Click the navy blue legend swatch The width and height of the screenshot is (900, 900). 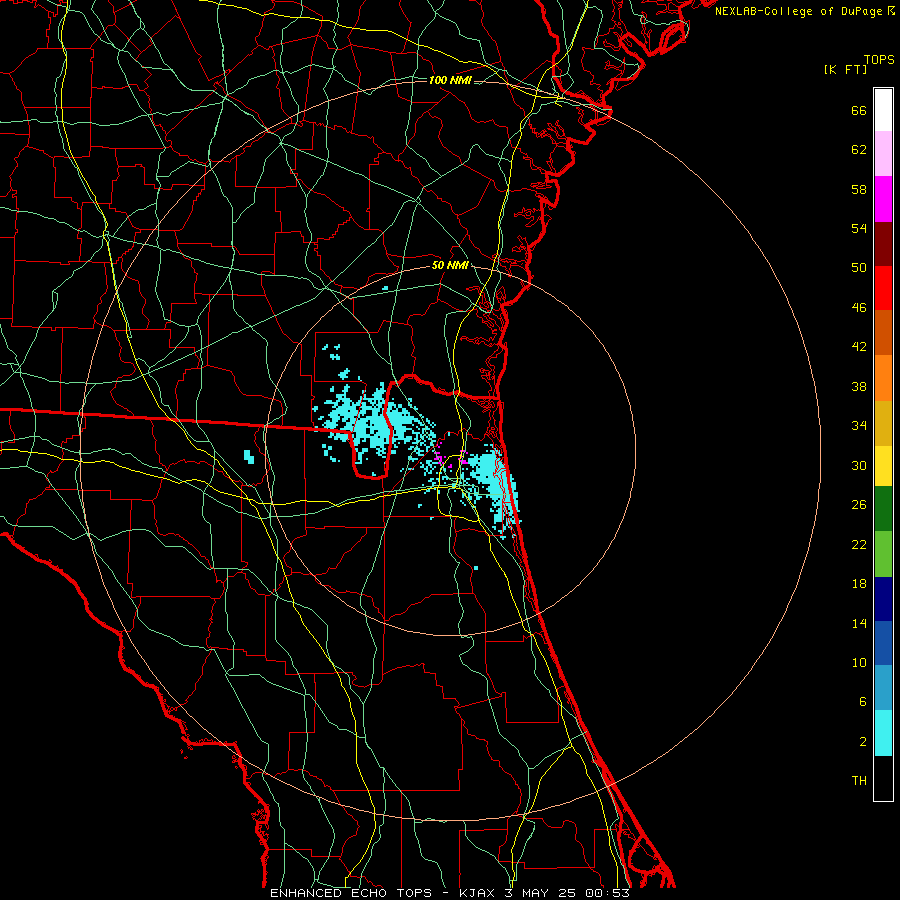[x=883, y=599]
